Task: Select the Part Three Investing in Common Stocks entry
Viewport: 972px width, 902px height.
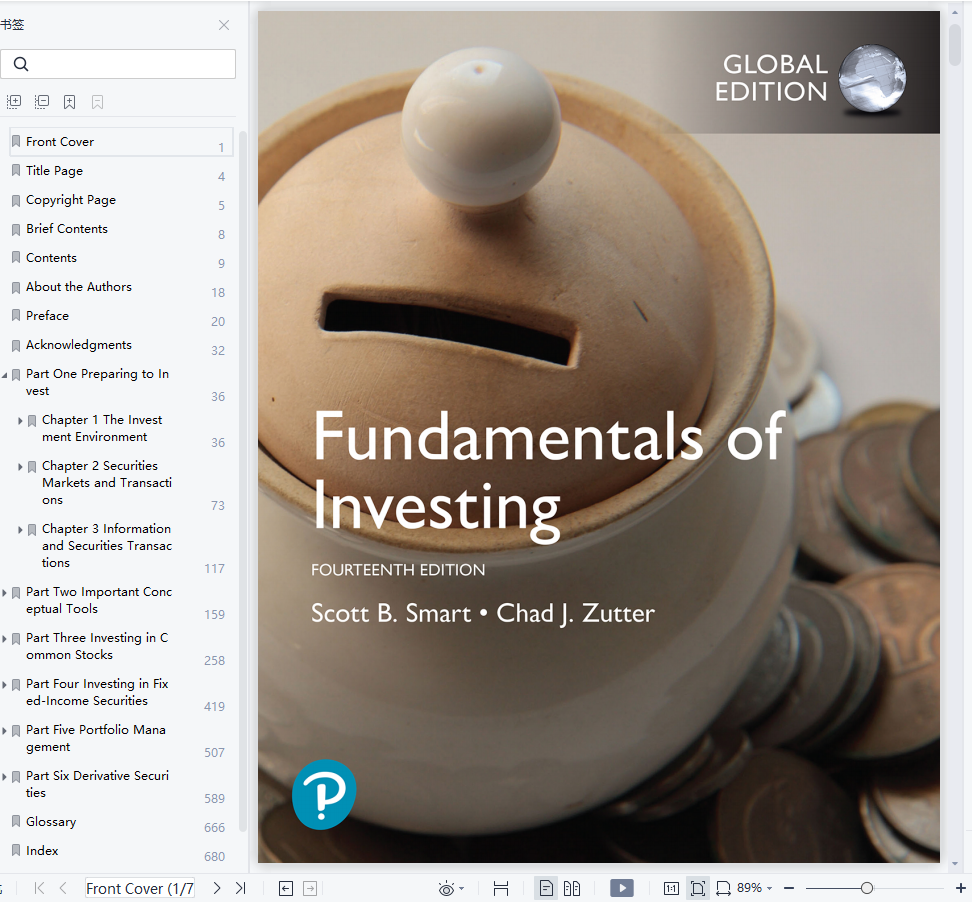Action: 97,647
